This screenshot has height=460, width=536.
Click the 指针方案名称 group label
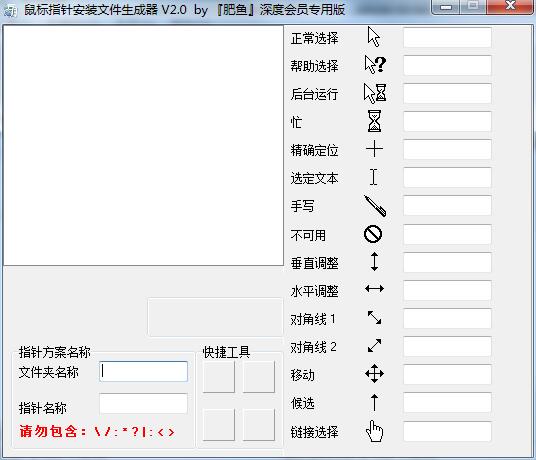tap(55, 352)
